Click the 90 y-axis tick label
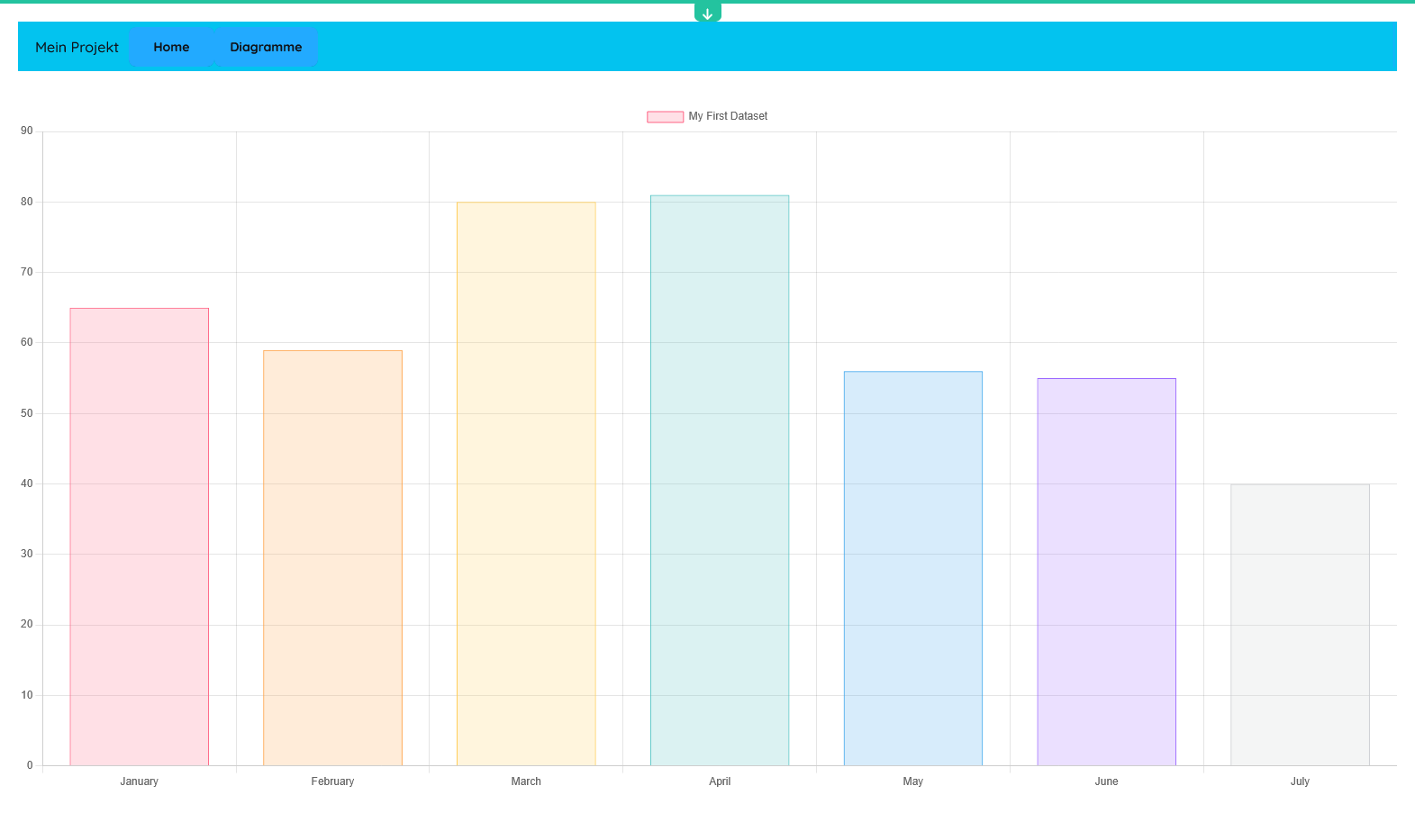Screen dimensions: 1415x840 tap(27, 131)
